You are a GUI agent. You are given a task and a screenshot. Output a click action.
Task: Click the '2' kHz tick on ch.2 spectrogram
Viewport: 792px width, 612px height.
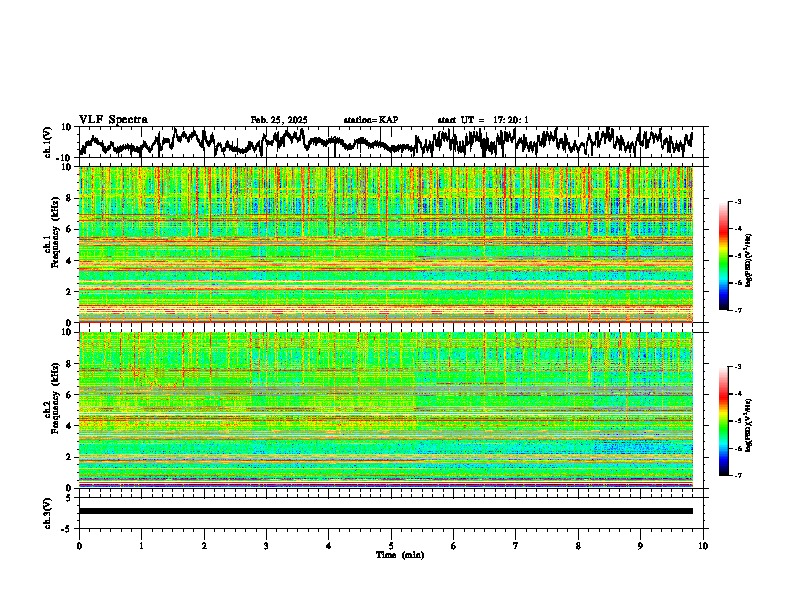click(70, 457)
